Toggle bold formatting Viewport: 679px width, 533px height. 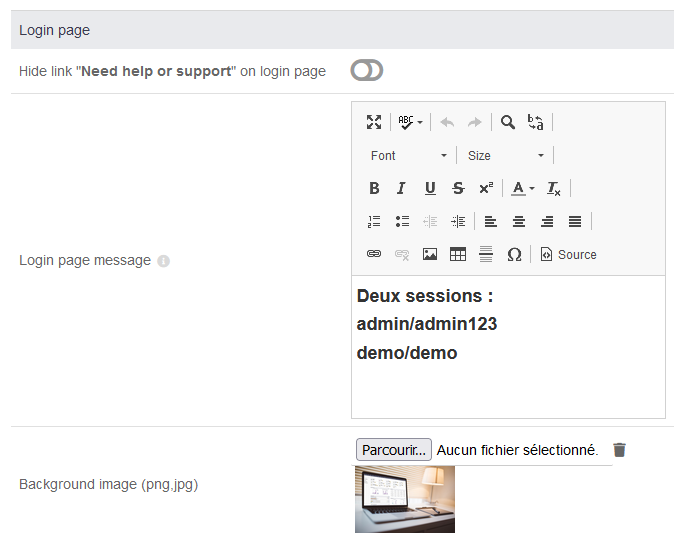pyautogui.click(x=374, y=188)
